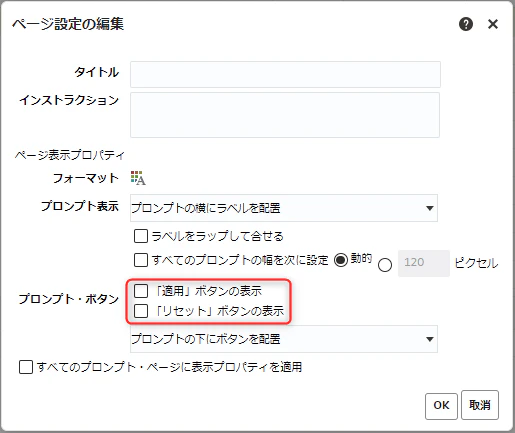Image resolution: width=515 pixels, height=433 pixels.
Task: Enable 「リセット」ボタンの表示 checkbox
Action: 141,311
